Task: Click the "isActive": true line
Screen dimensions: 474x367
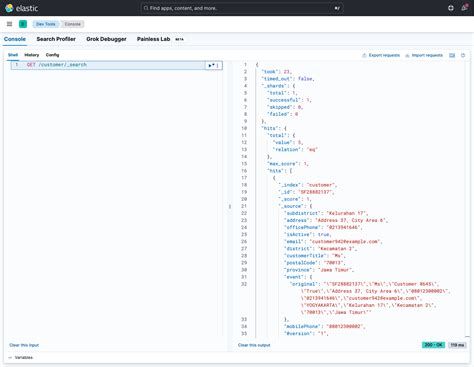Action: (308, 234)
